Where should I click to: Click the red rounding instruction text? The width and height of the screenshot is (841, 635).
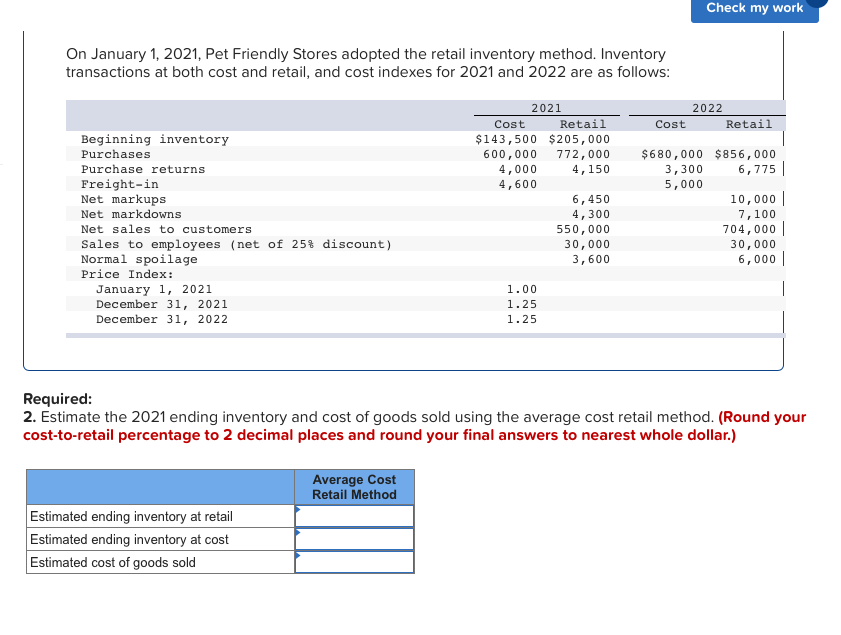coord(414,426)
